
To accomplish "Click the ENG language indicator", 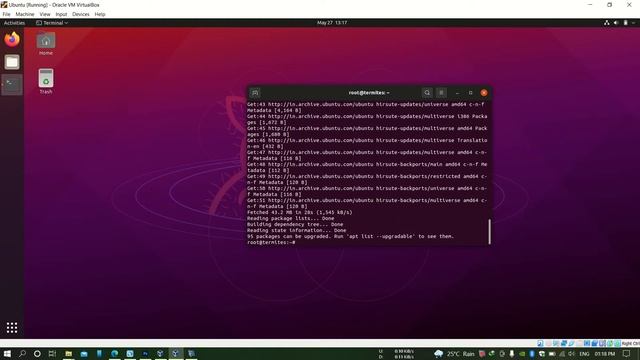I will [584, 353].
